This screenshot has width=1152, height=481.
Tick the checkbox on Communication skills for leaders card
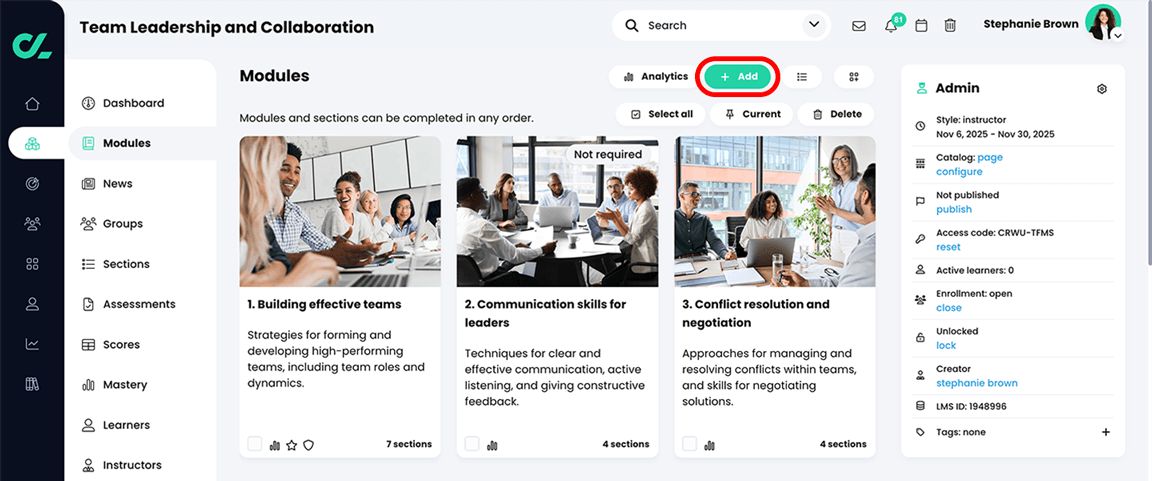coord(472,444)
